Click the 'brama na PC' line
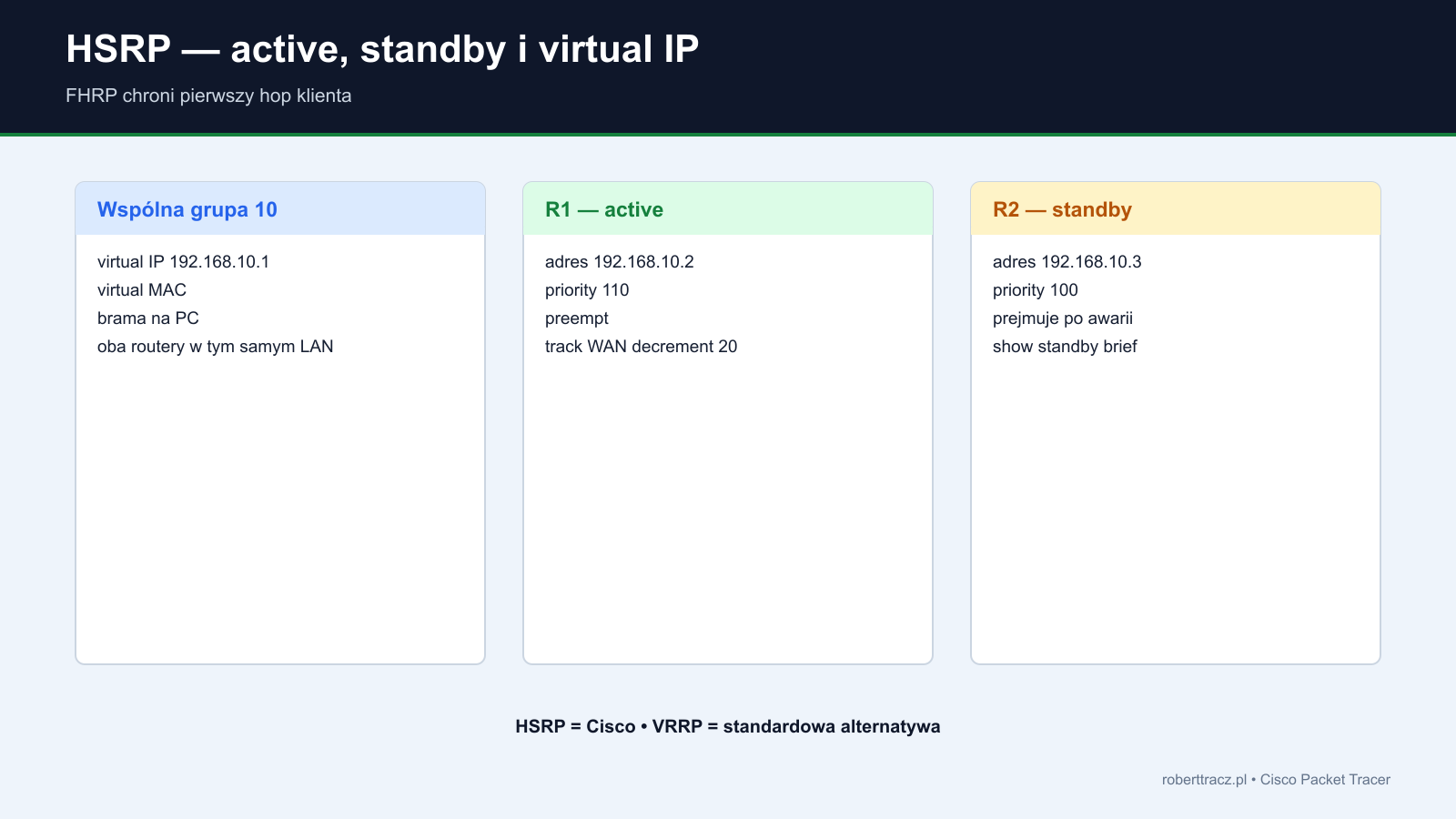 pyautogui.click(x=148, y=318)
